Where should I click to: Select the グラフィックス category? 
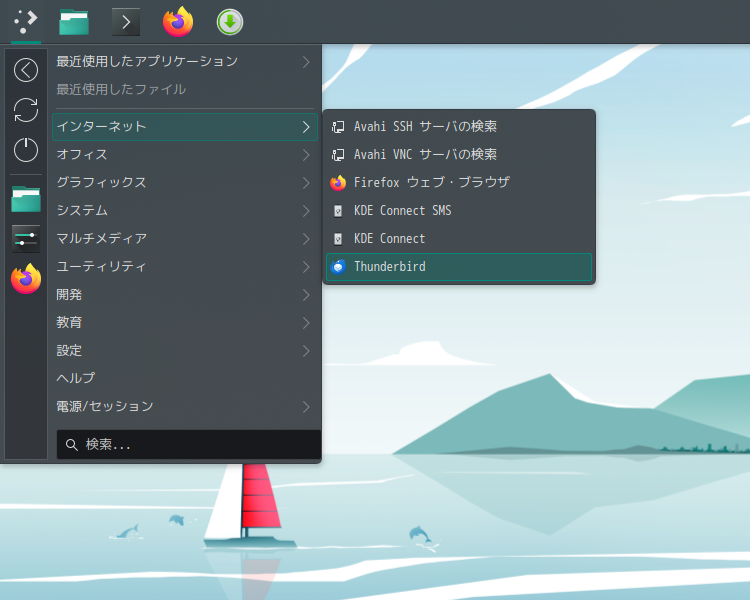185,183
